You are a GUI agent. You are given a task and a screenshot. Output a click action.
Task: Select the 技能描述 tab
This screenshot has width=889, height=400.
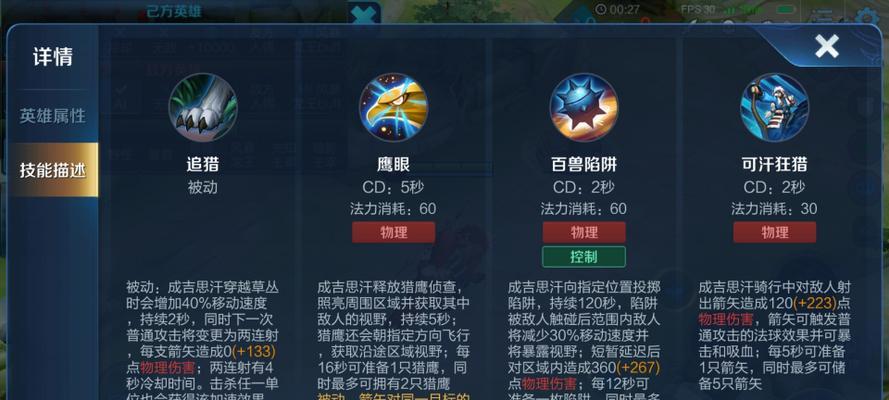click(x=53, y=169)
